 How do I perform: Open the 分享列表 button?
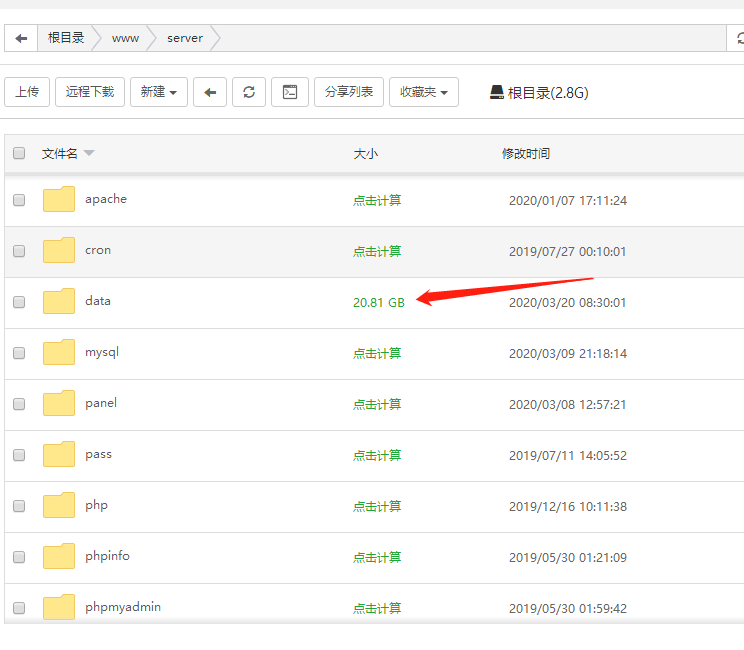[349, 92]
